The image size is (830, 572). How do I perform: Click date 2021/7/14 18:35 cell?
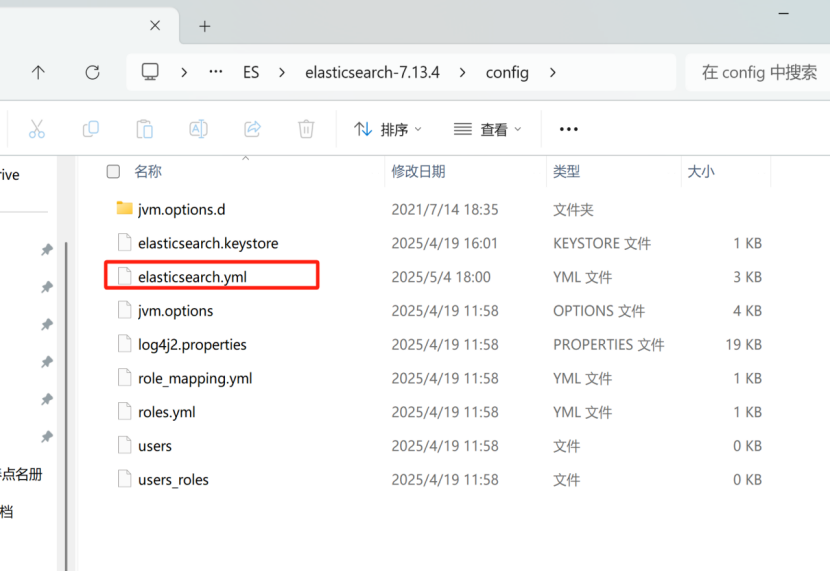pyautogui.click(x=445, y=210)
